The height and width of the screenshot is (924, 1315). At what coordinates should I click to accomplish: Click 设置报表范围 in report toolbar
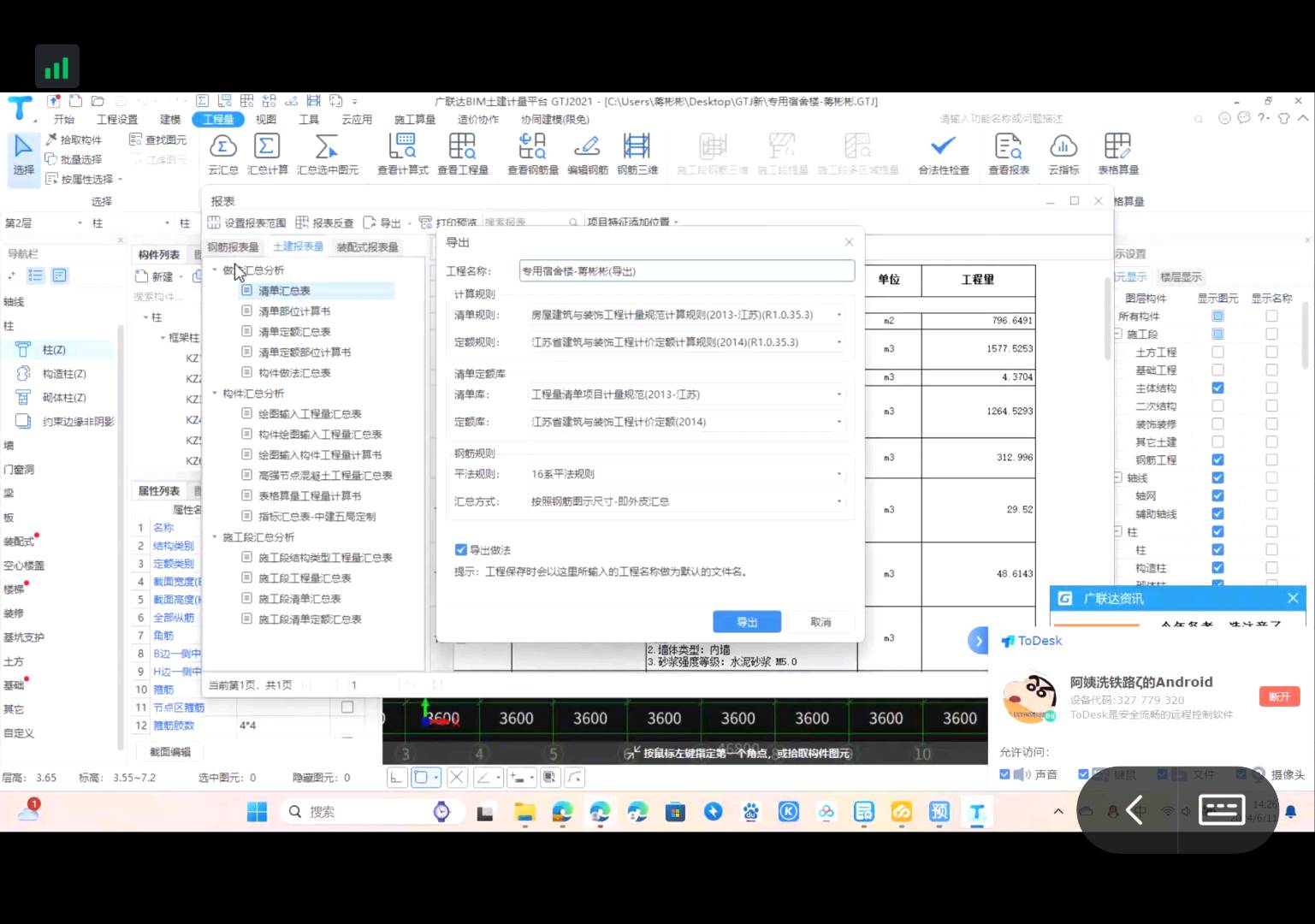click(x=246, y=222)
